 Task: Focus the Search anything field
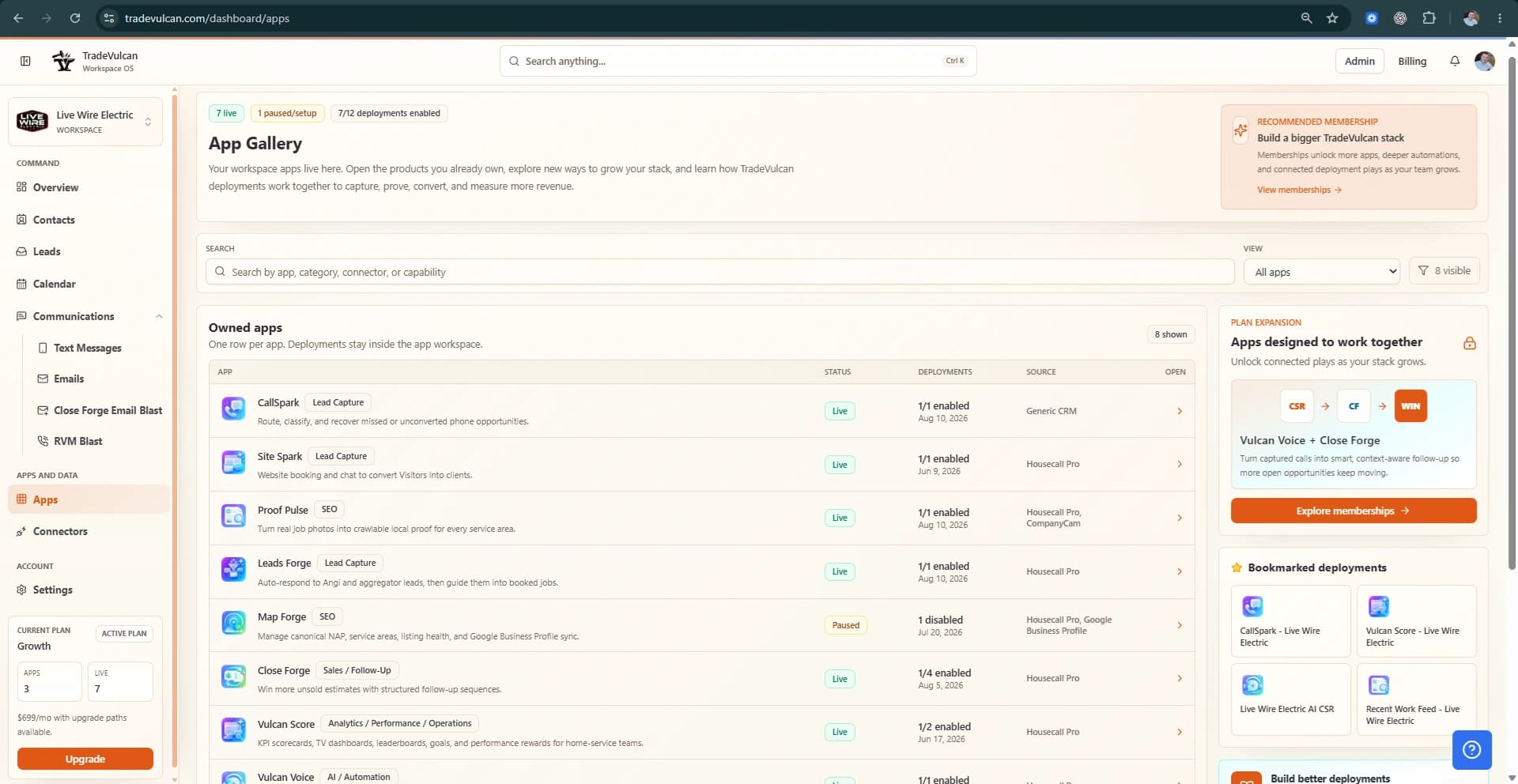click(x=738, y=61)
